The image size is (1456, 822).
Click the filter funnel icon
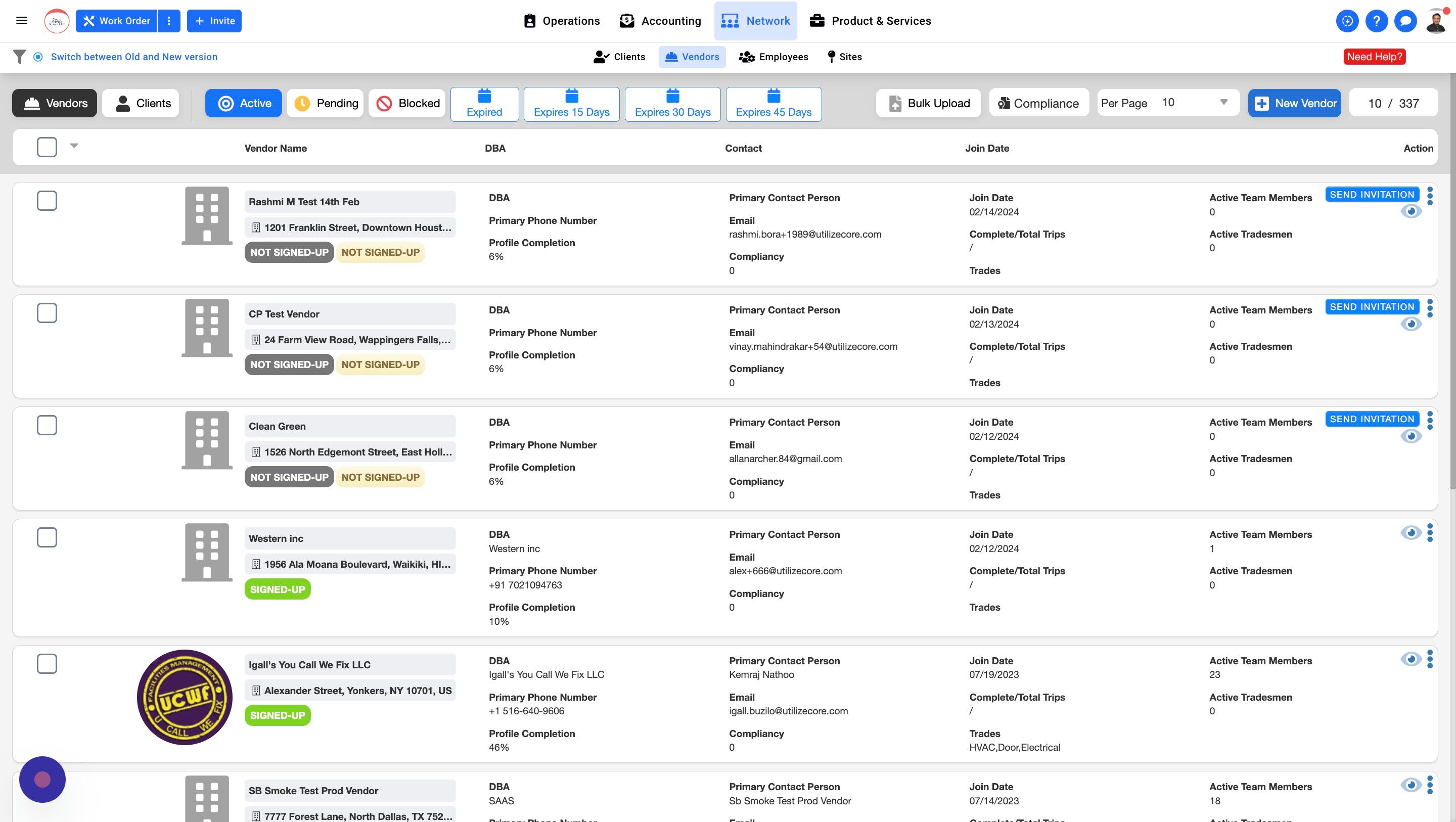[19, 57]
